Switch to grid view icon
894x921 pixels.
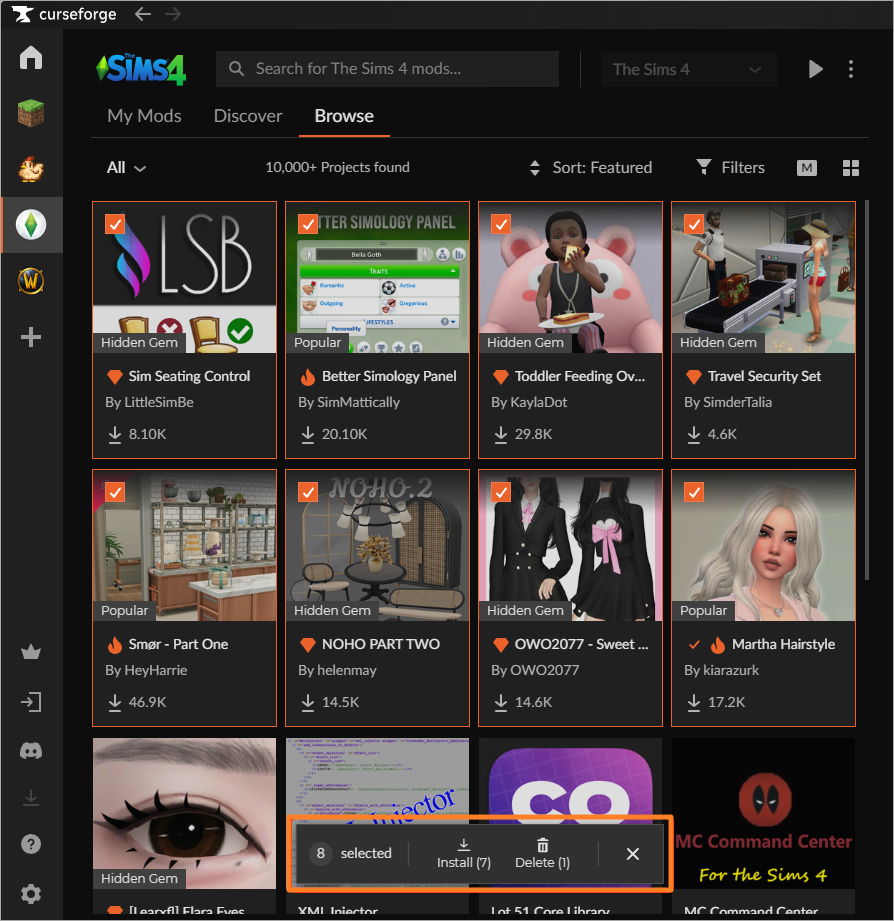point(851,168)
